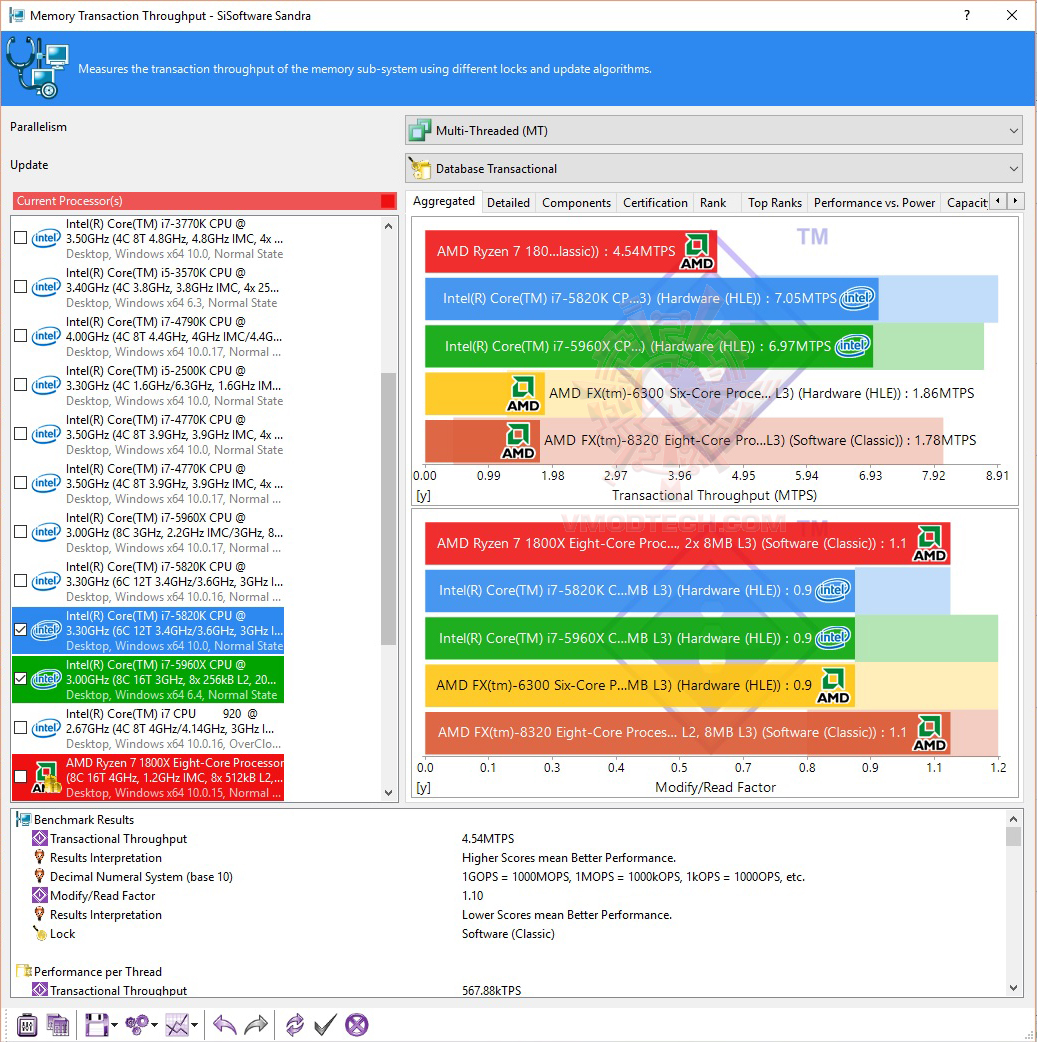Check the Intel Core i7-3770K processor box
The image size is (1037, 1042).
tap(21, 238)
